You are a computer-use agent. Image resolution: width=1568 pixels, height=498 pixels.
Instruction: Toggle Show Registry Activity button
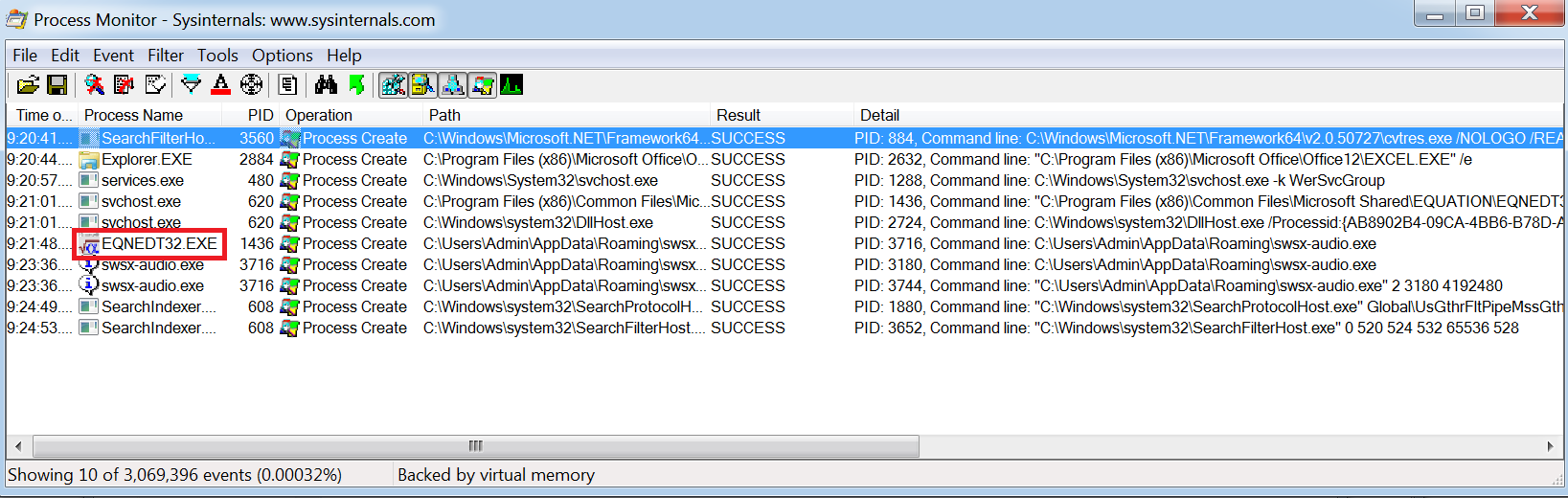tap(393, 85)
